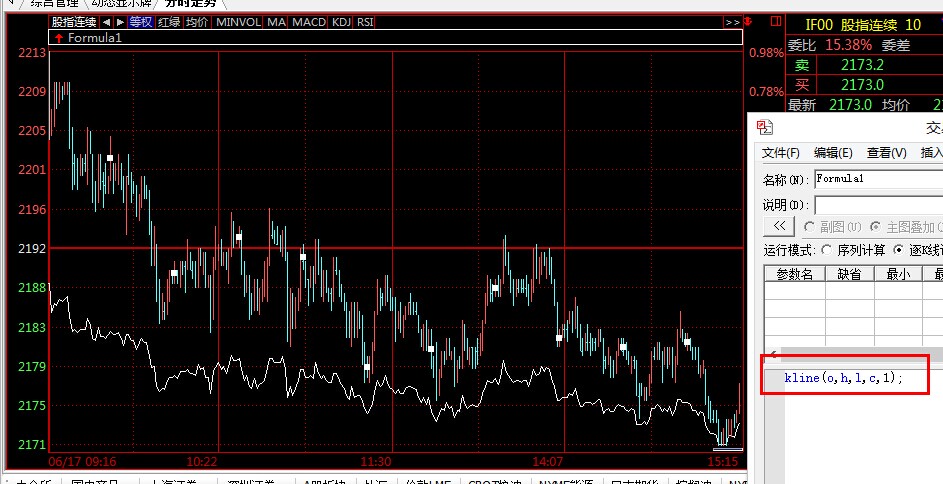Click the left arrow next to 股指连续
Screen dimensions: 943x484
[106, 21]
